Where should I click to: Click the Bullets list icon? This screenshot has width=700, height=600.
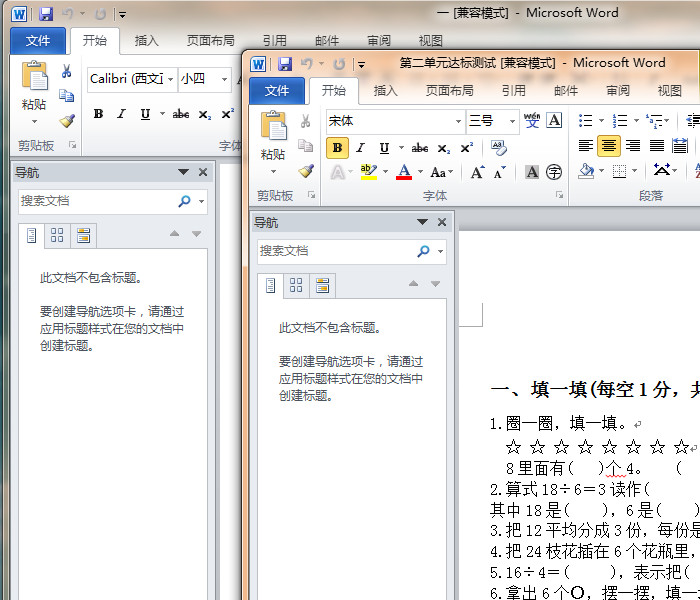point(585,121)
